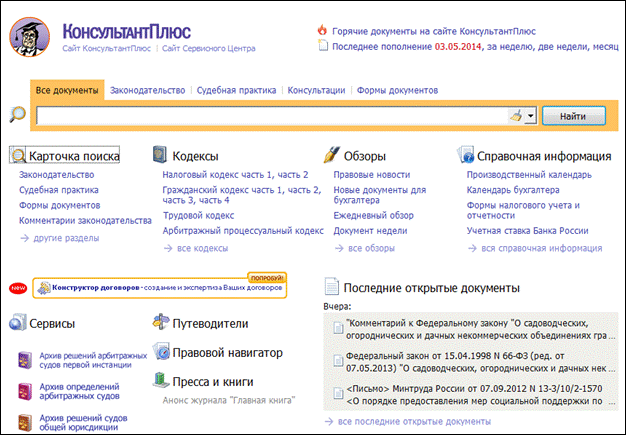Click the Сервисы globe icon

coord(18,322)
